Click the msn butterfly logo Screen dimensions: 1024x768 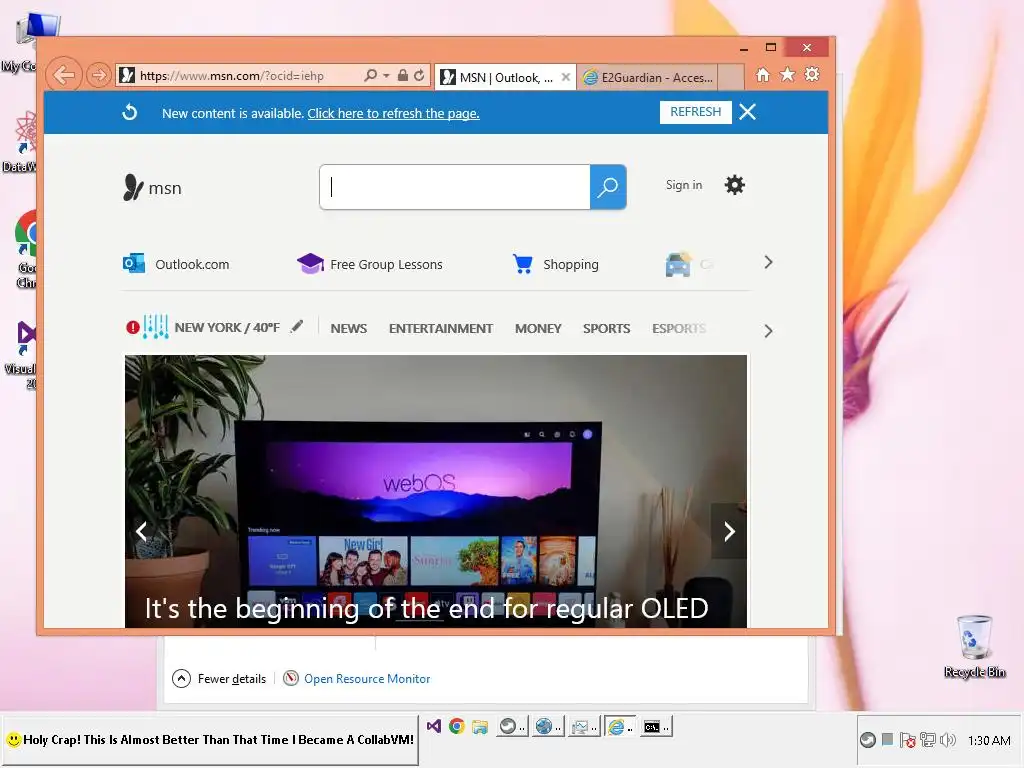coord(152,188)
